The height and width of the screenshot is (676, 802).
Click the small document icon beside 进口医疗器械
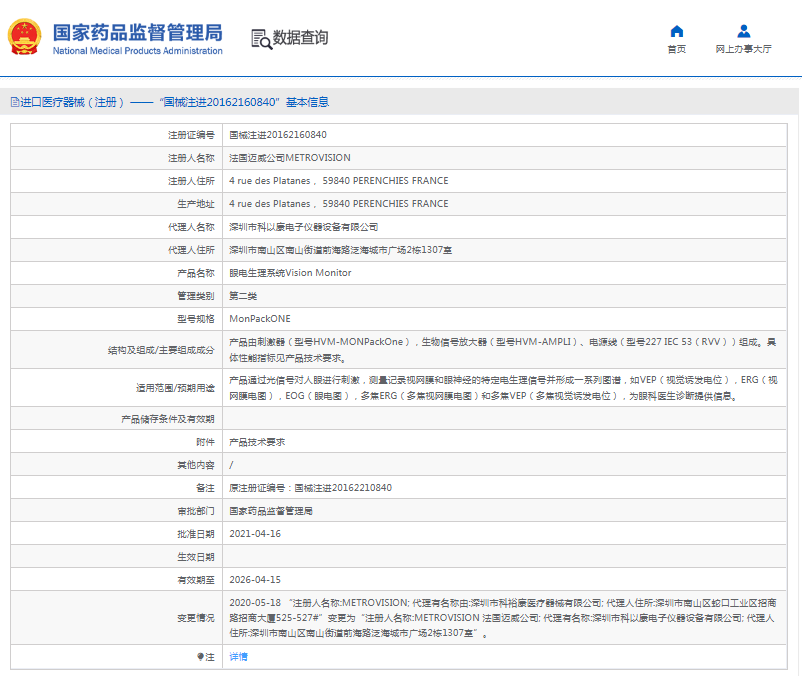point(13,102)
